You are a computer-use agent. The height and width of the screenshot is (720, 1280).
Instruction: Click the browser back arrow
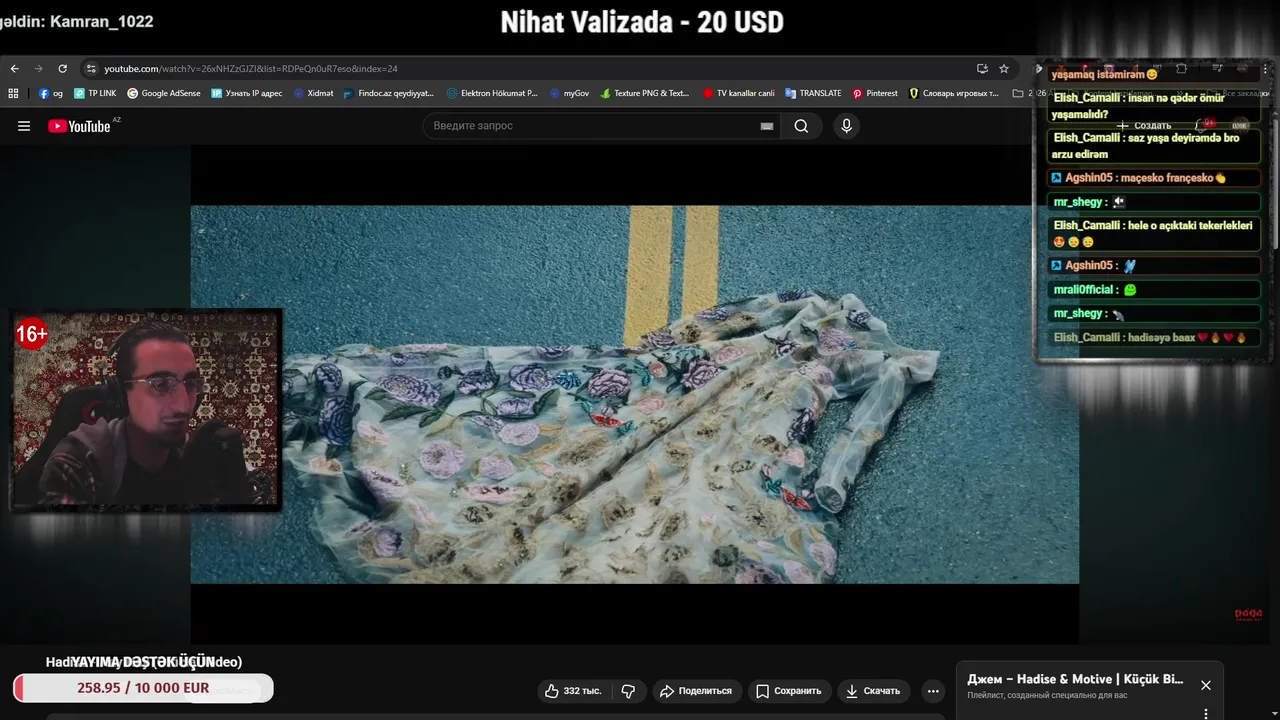[14, 69]
